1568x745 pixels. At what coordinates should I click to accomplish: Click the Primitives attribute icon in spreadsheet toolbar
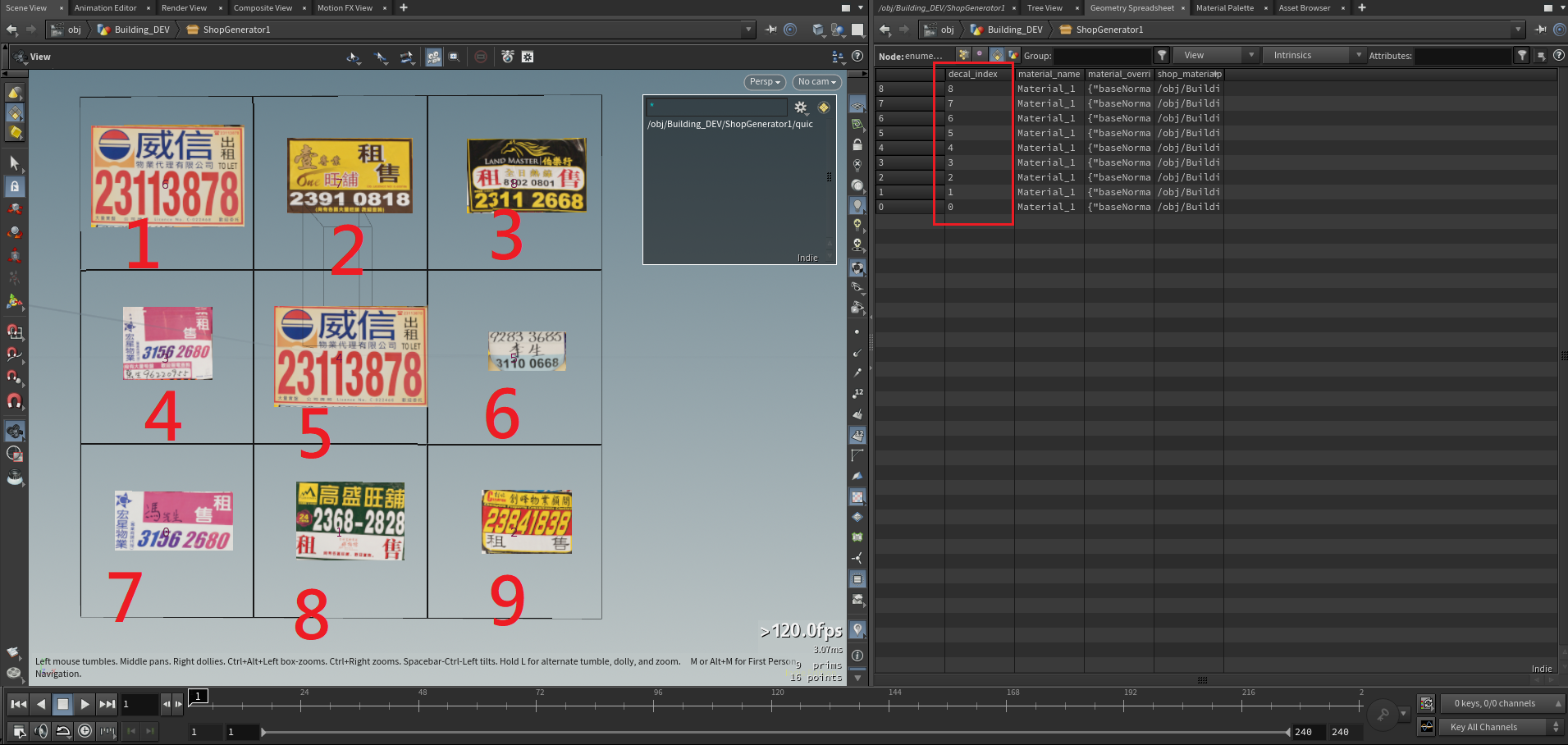point(996,55)
